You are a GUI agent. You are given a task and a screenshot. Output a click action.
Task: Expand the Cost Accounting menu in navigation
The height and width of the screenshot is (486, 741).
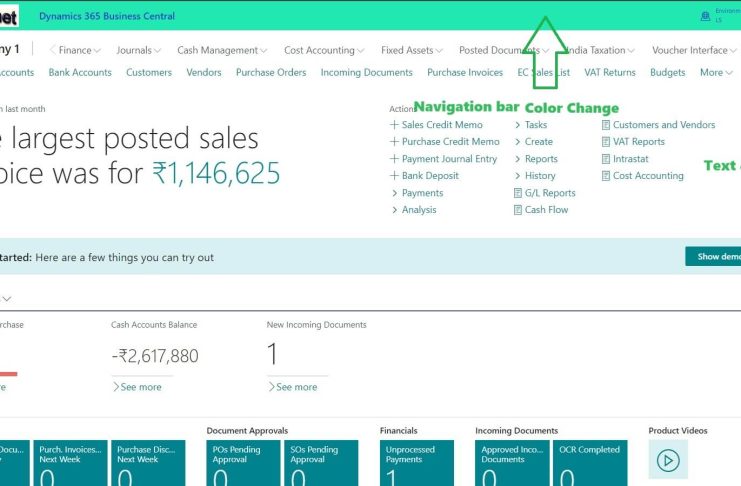pos(324,50)
